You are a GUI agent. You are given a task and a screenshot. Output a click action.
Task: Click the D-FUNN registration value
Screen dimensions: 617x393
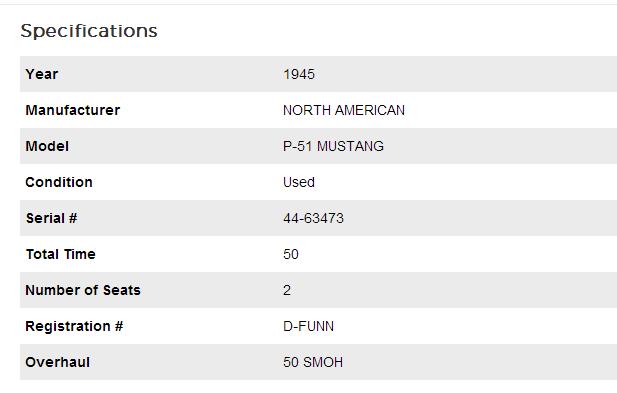tap(308, 326)
